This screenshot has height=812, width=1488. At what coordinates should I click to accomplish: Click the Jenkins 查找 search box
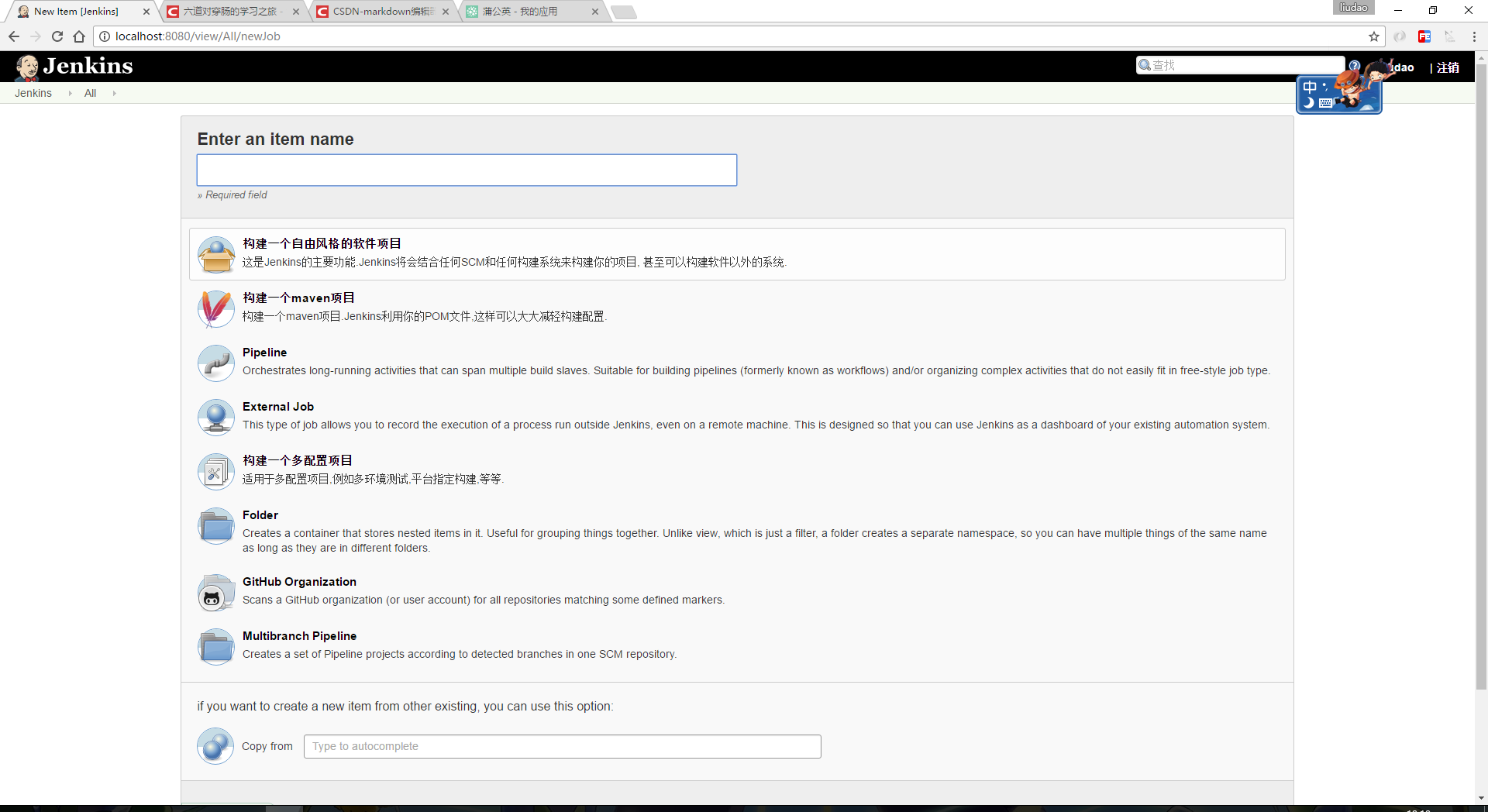(1240, 65)
